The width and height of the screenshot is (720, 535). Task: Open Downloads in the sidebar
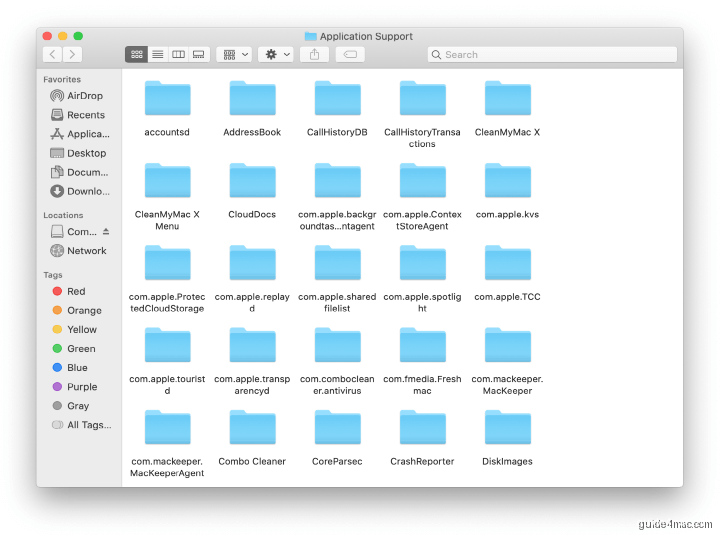[x=79, y=191]
